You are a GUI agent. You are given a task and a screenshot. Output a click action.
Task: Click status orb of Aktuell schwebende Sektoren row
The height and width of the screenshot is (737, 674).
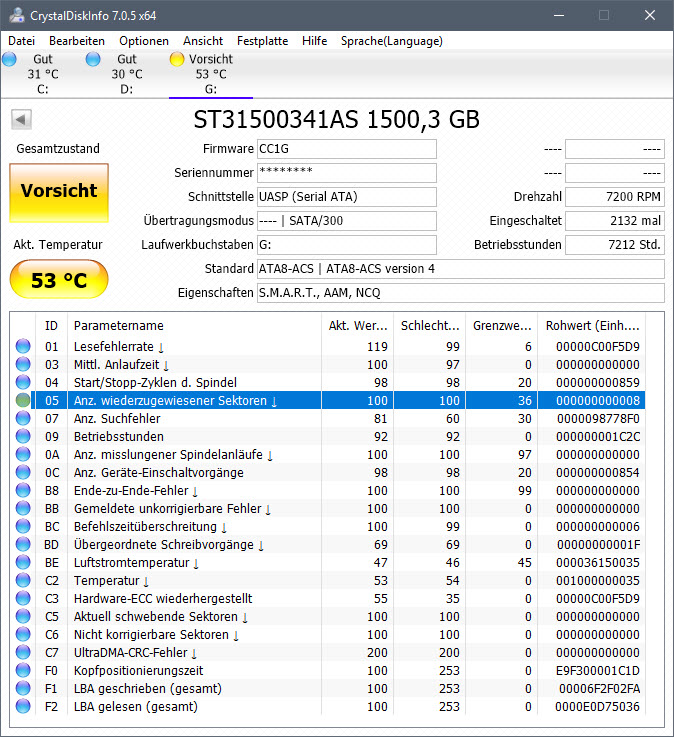point(23,616)
